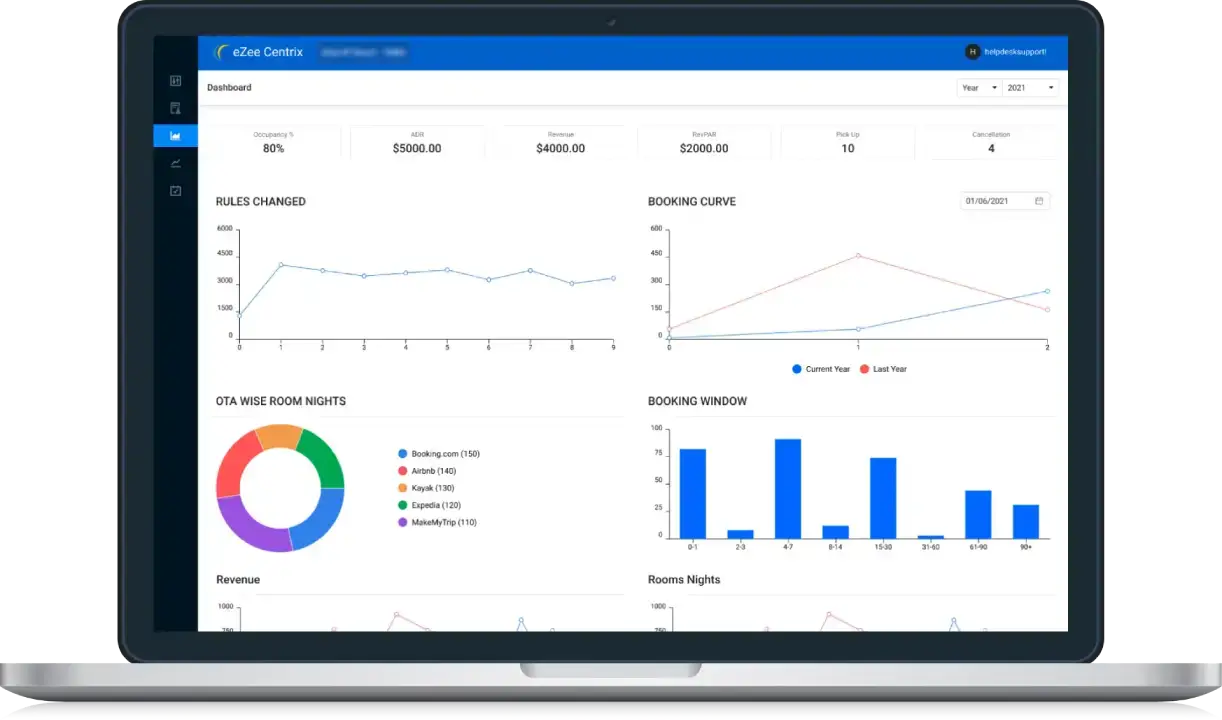Open the line trend icon in sidebar
1222x720 pixels.
[x=175, y=163]
